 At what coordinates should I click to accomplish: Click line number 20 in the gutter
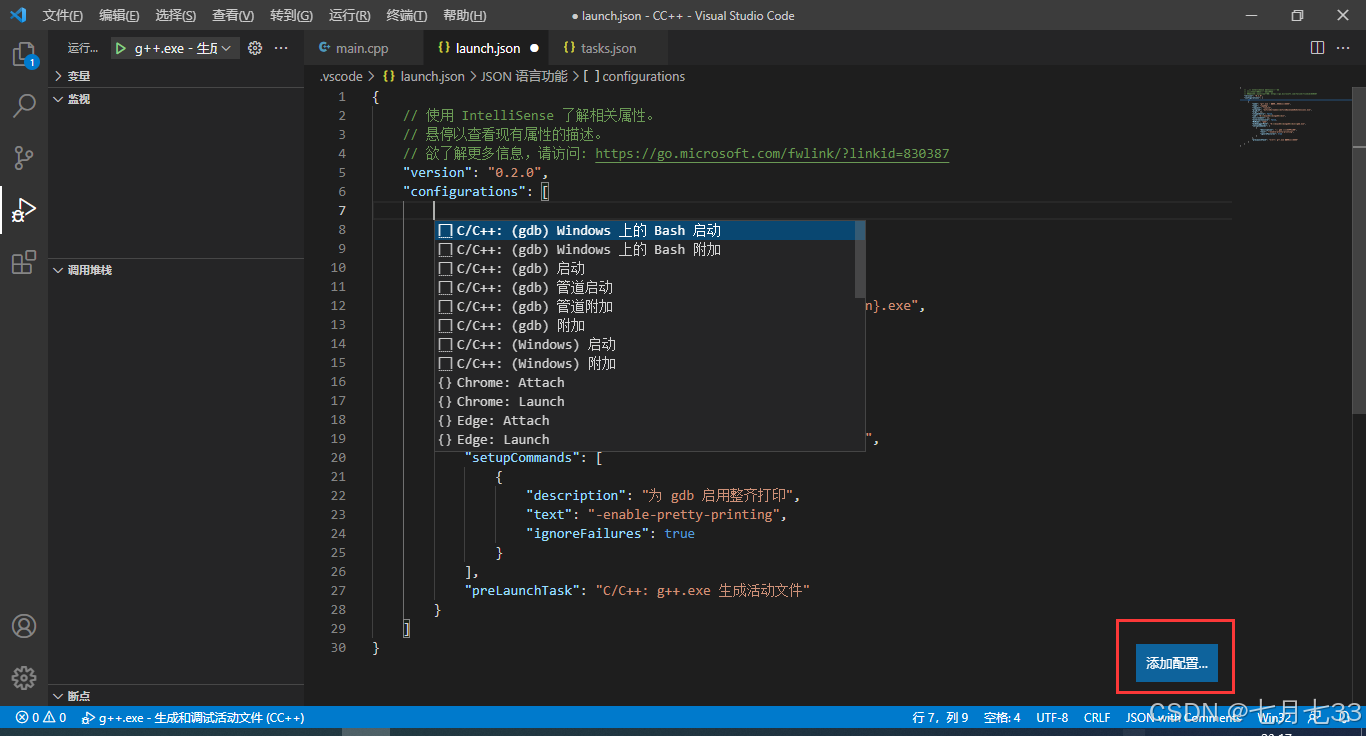click(x=337, y=458)
